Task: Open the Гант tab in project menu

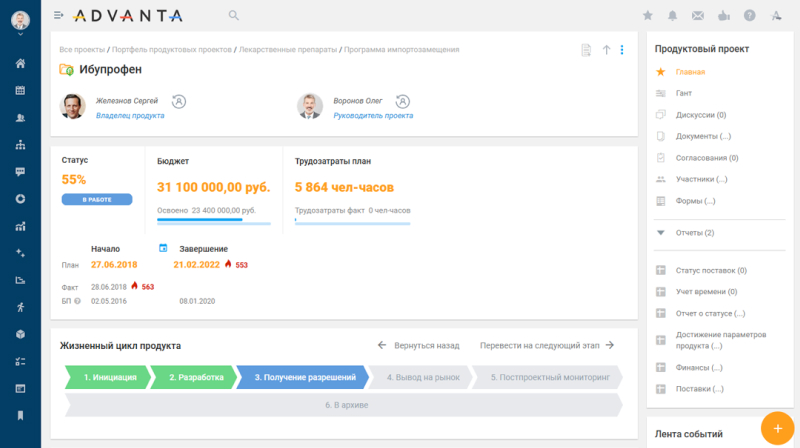Action: click(683, 93)
